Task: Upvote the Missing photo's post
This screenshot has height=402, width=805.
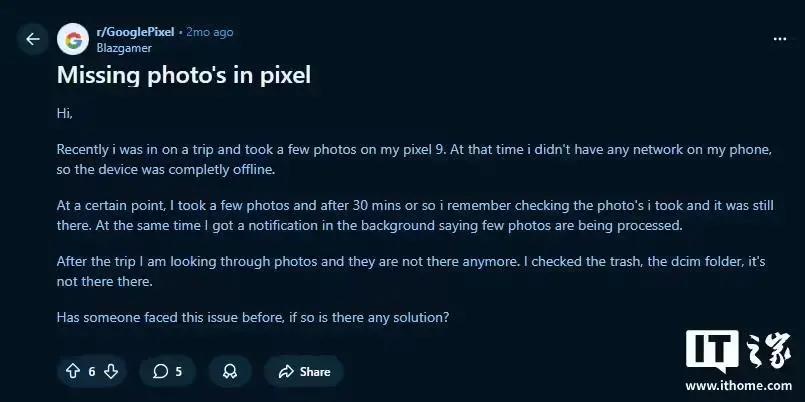Action: pos(73,371)
